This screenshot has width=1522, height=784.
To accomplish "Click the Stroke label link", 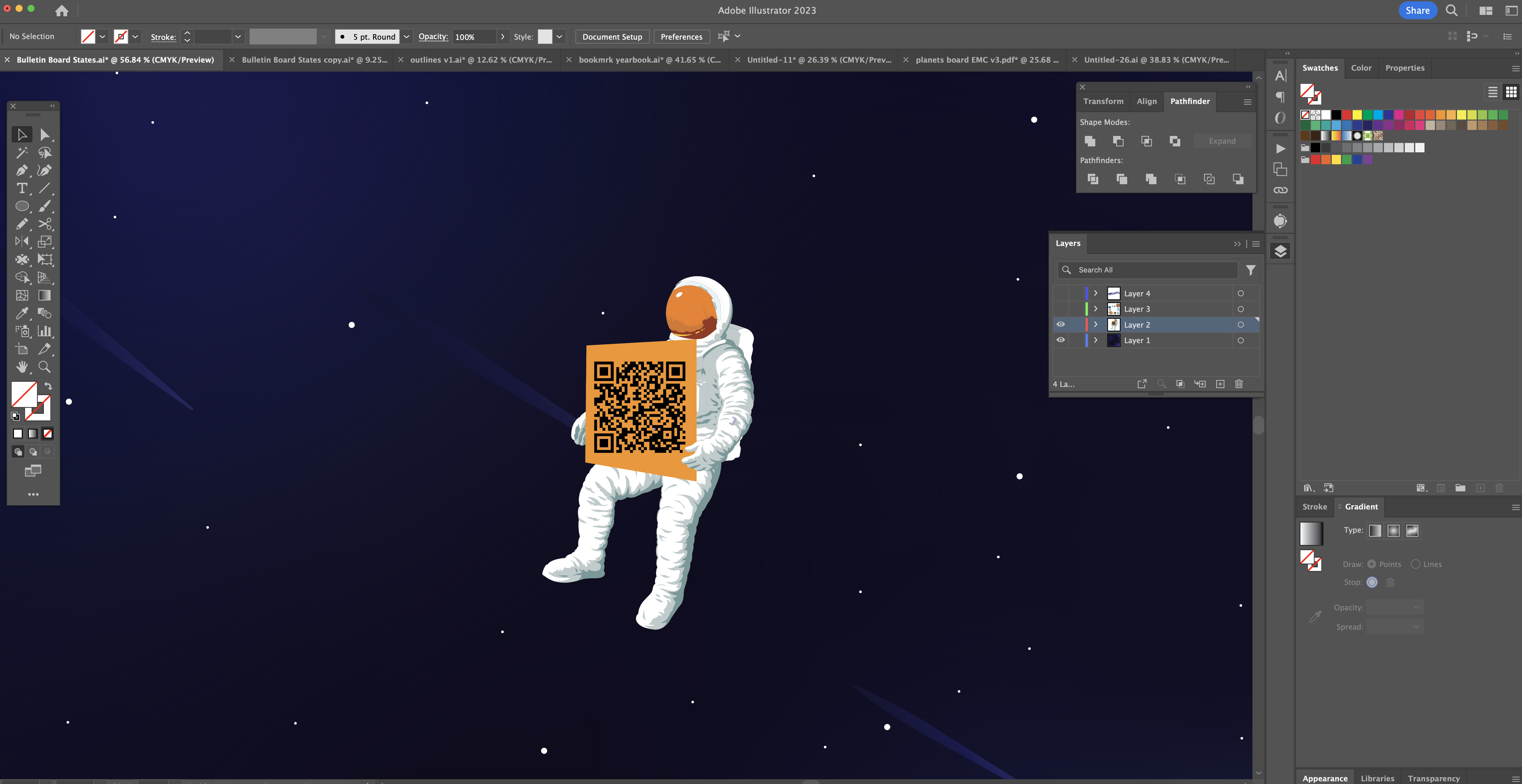I will click(163, 37).
